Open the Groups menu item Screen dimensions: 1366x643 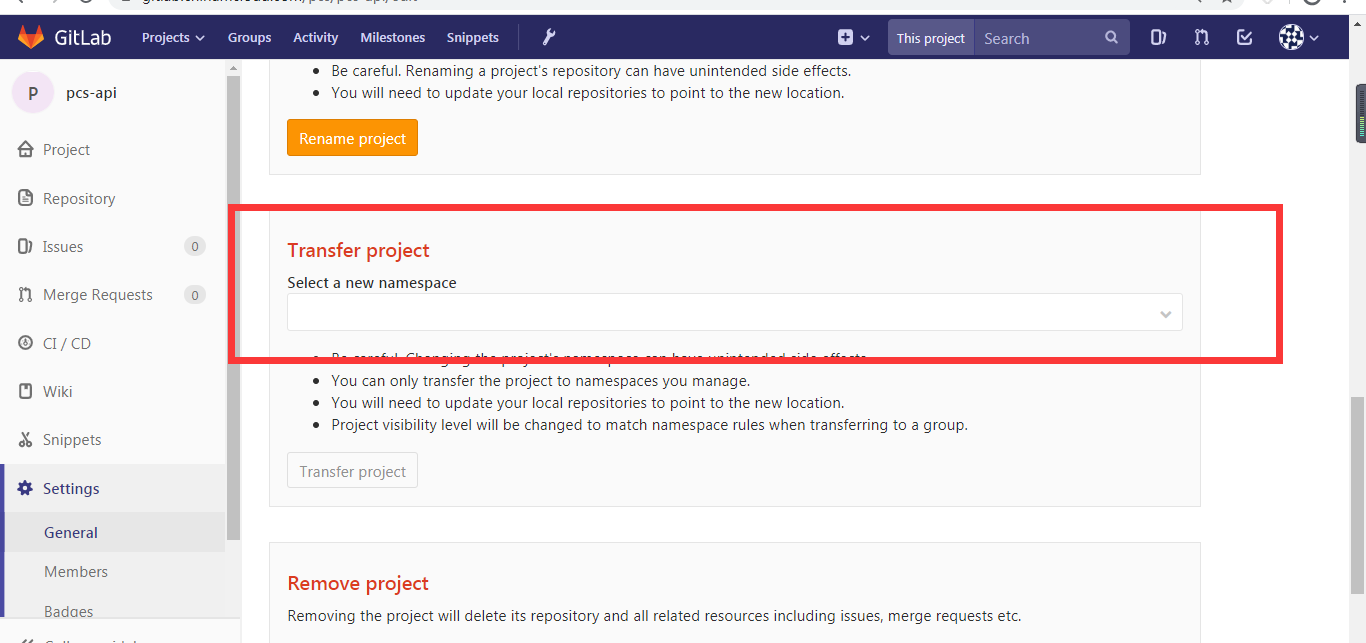point(249,37)
